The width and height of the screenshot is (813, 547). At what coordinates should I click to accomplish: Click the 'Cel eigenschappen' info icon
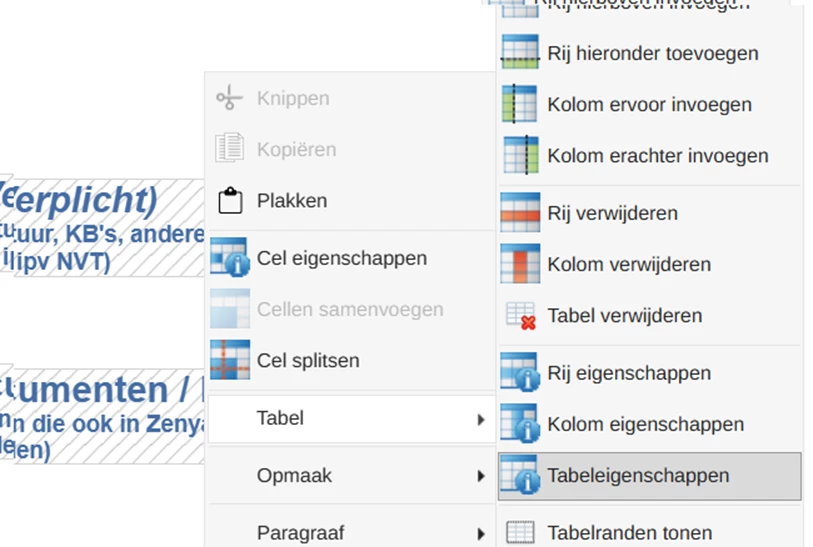point(230,257)
